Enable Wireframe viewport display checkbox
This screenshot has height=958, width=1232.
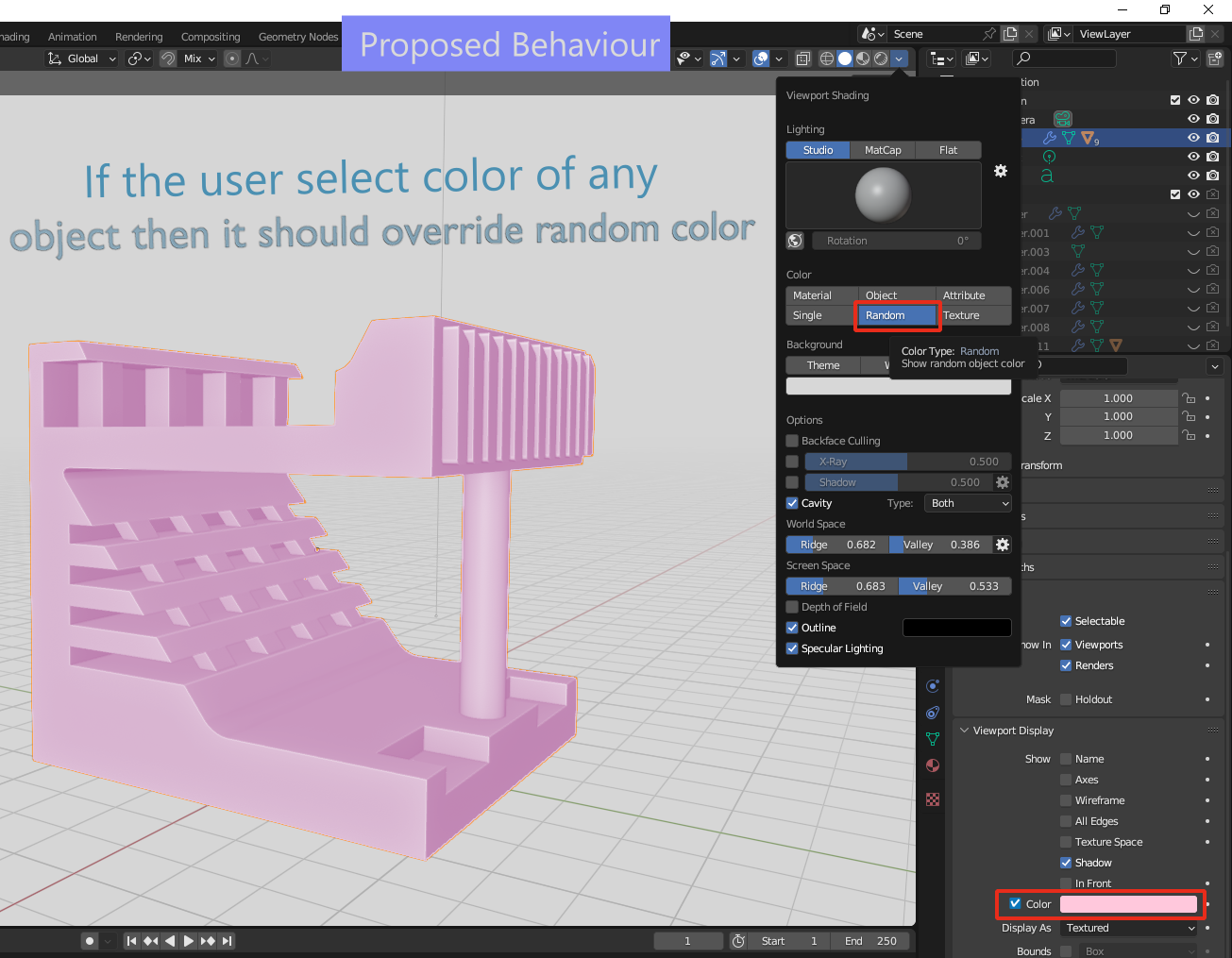[1066, 800]
